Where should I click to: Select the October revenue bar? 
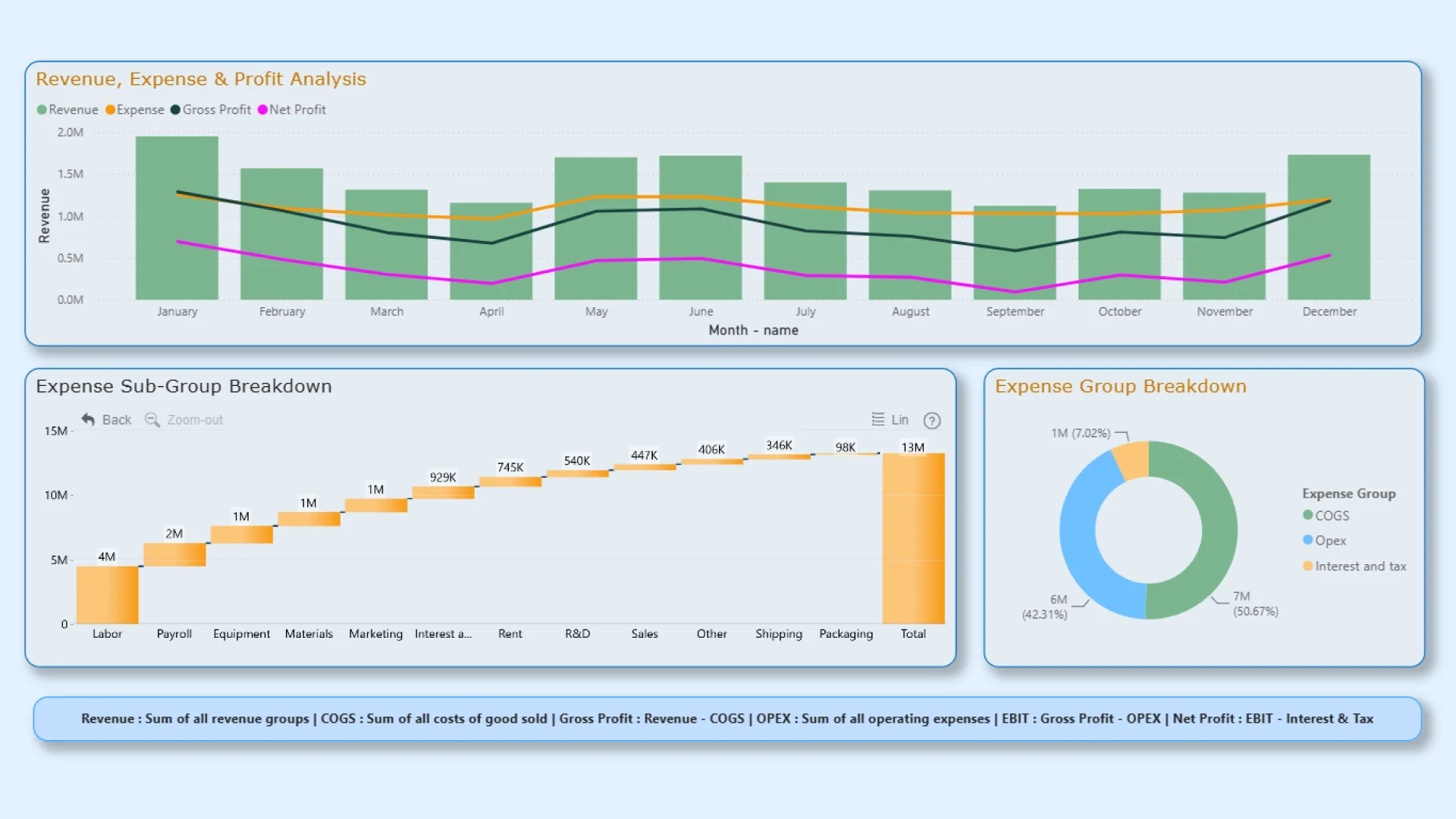[x=1119, y=244]
